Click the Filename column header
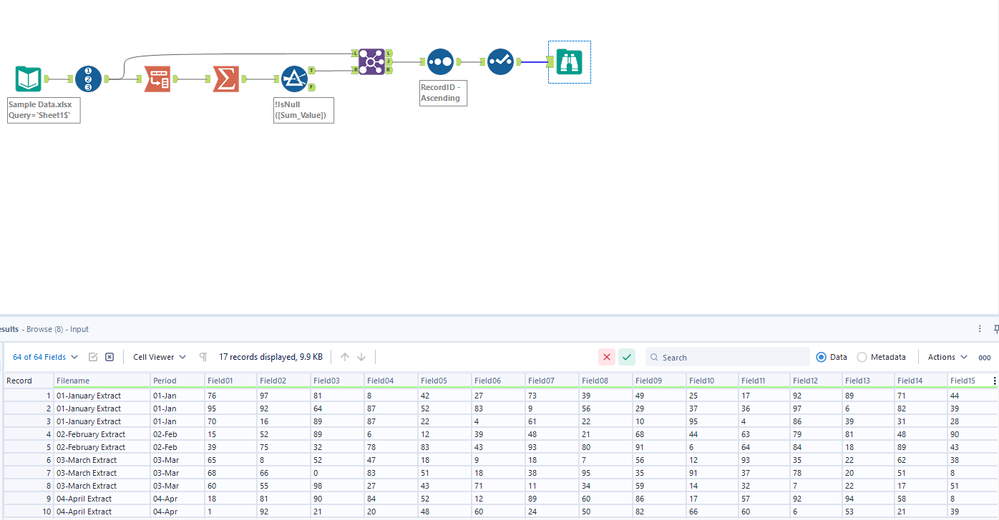 (x=102, y=380)
